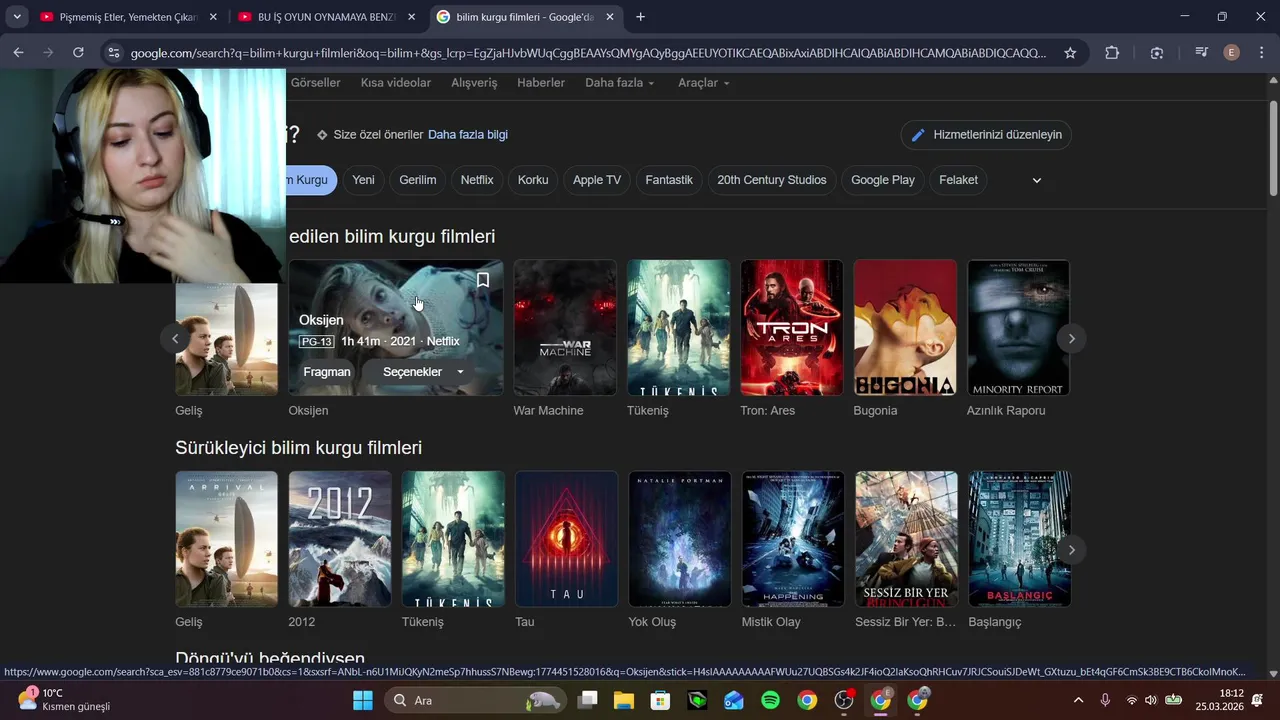Expand more filter chips with down chevron
Screen dimensions: 1280x720
tap(1037, 180)
